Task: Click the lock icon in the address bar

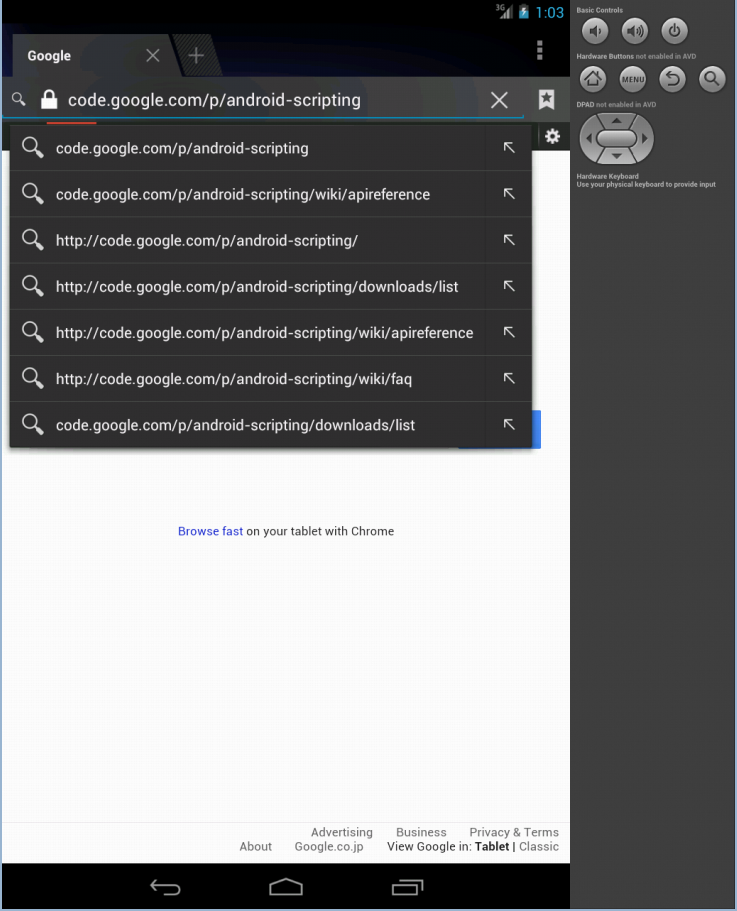Action: pyautogui.click(x=49, y=99)
